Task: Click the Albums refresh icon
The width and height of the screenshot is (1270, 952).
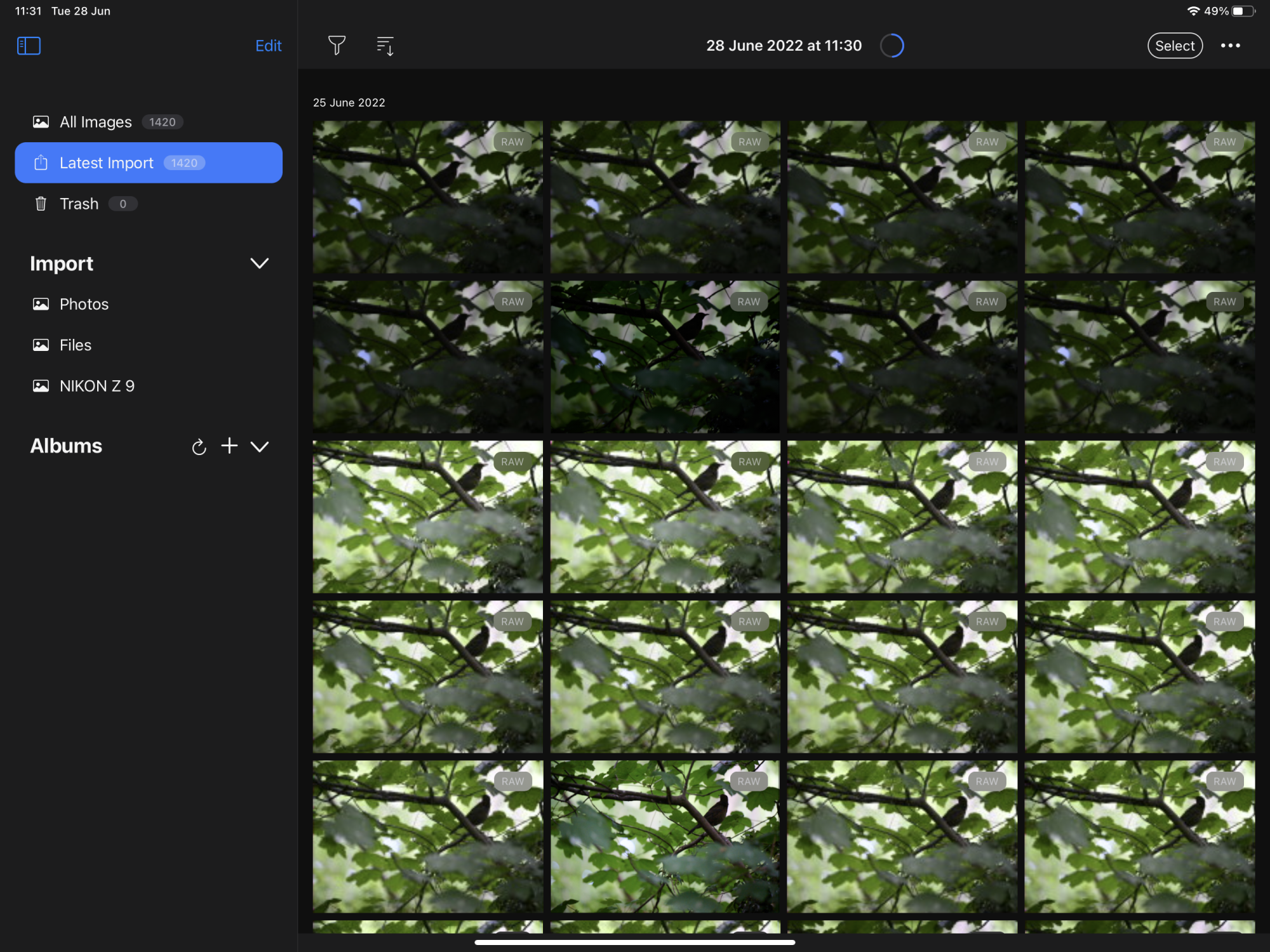Action: click(x=199, y=447)
